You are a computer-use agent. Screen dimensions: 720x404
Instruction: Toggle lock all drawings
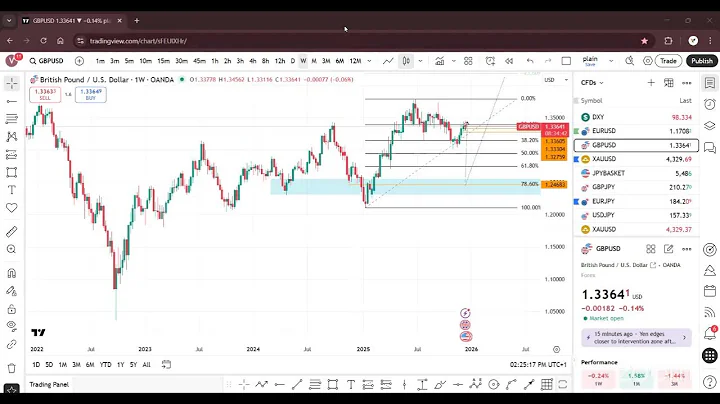pos(11,309)
